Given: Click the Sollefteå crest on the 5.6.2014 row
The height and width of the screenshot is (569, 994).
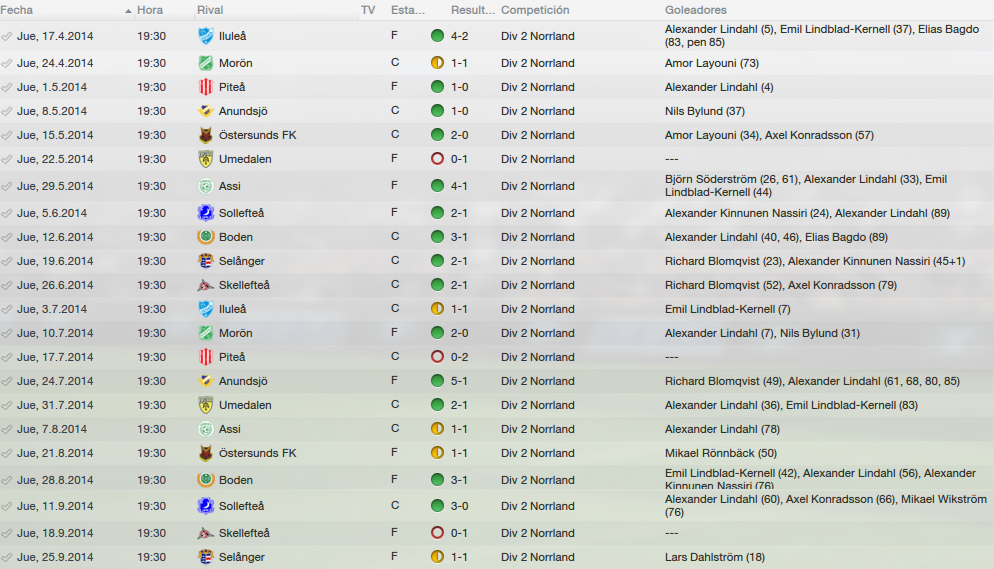Looking at the screenshot, I should [x=205, y=213].
